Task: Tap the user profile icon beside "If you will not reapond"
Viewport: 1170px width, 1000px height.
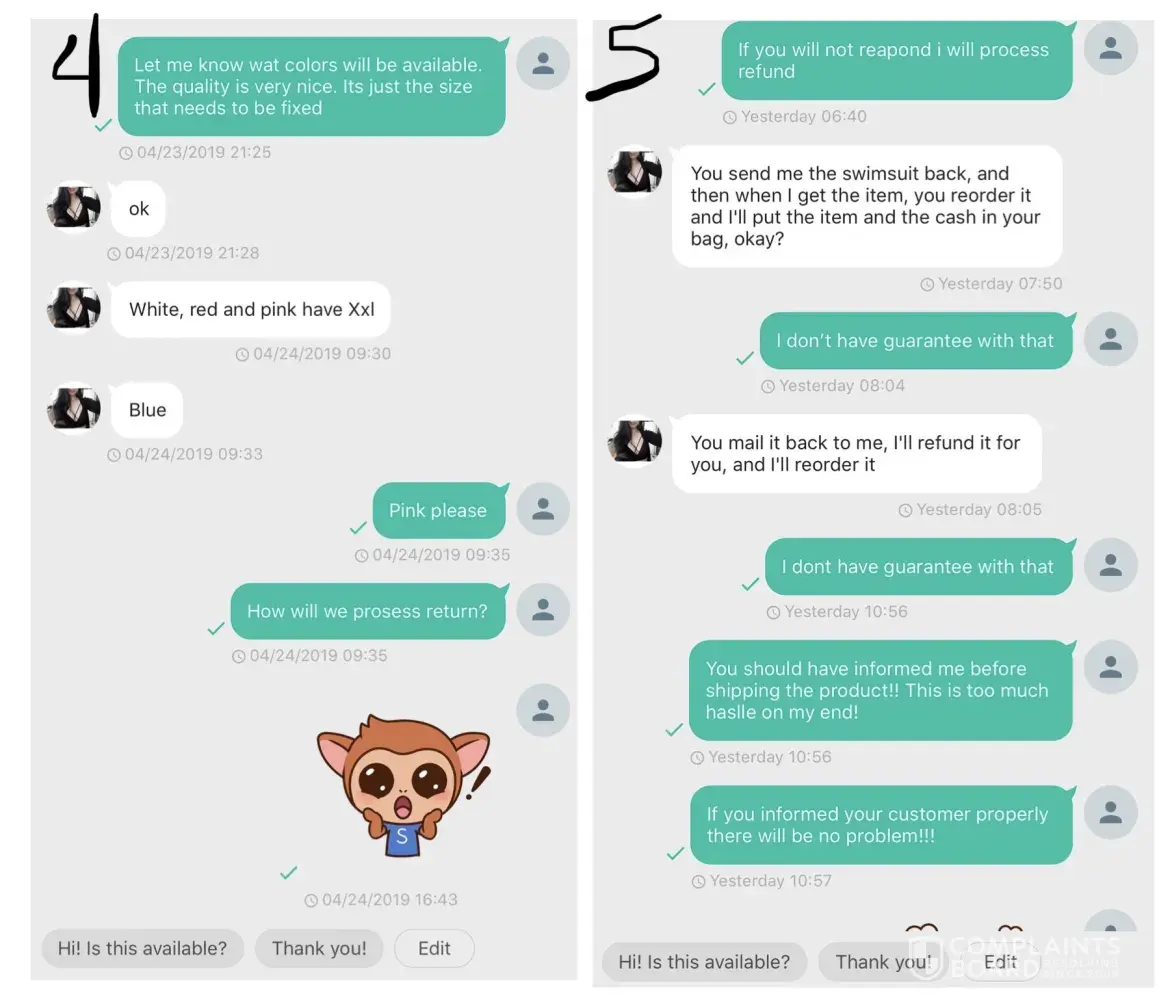Action: coord(1110,48)
